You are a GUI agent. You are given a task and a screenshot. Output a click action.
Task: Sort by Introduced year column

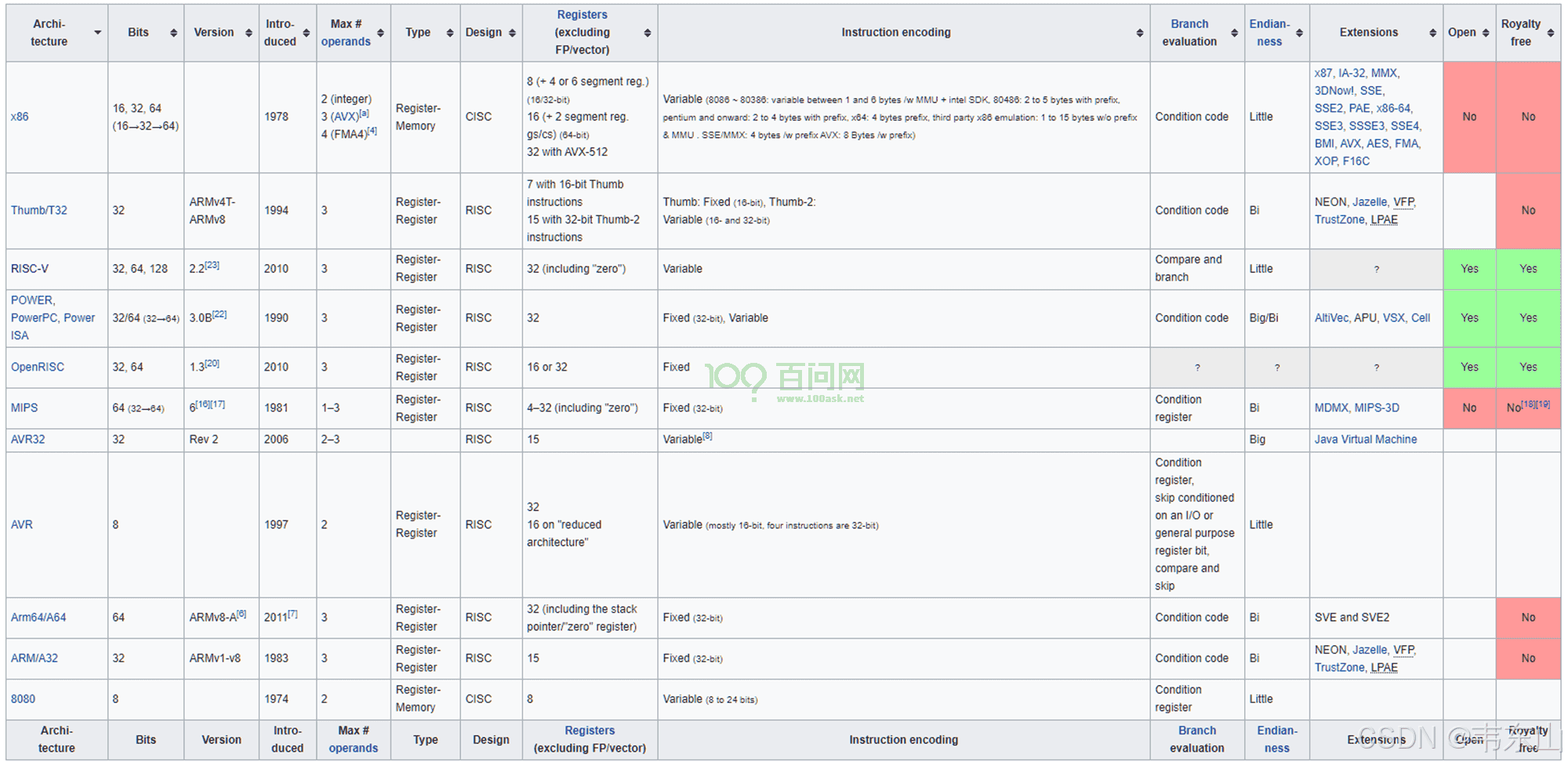[x=307, y=33]
